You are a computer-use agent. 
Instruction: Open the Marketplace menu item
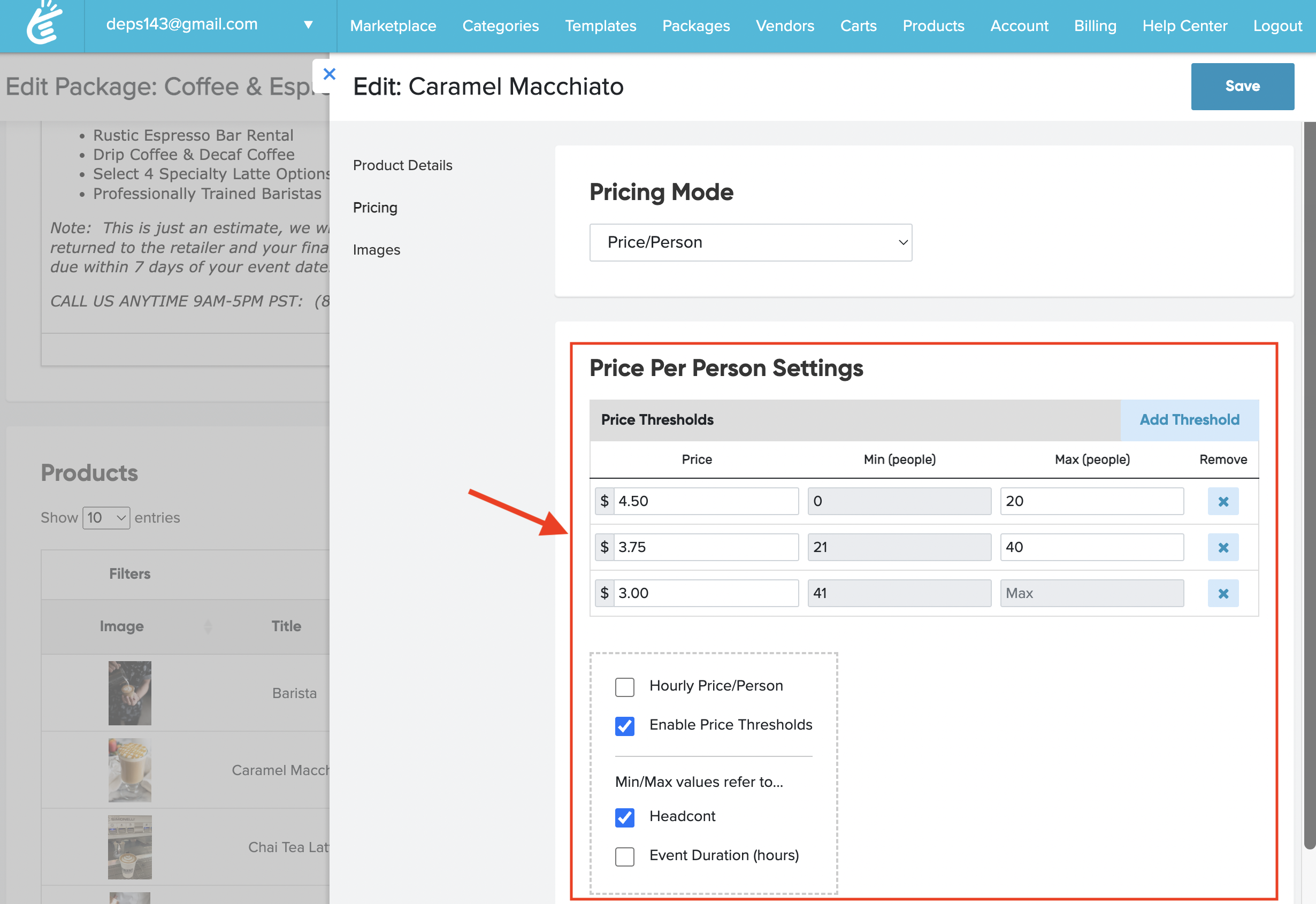[393, 26]
